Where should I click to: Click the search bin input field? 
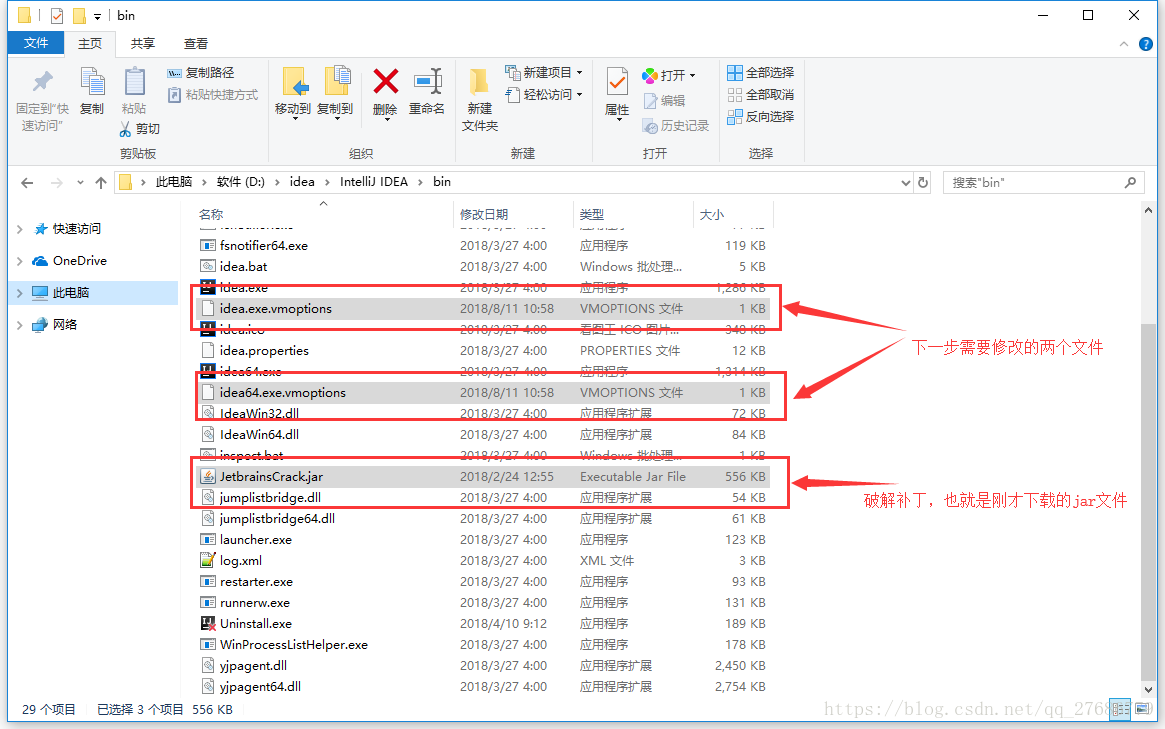pyautogui.click(x=1043, y=182)
